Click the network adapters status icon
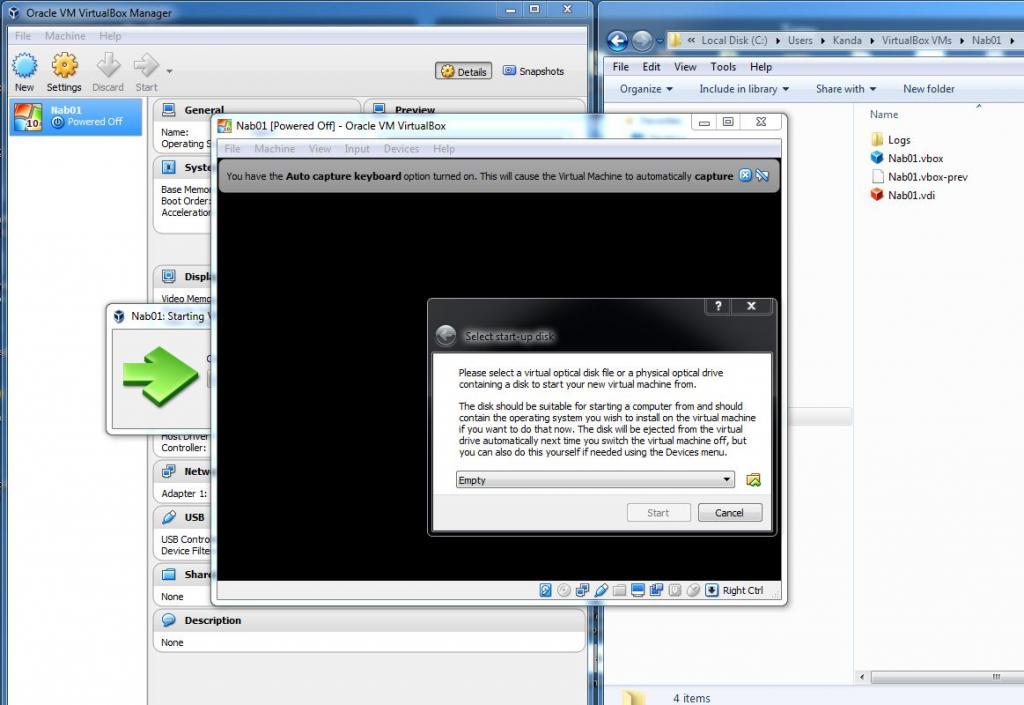Screen dimensions: 1024x705 (x=582, y=590)
